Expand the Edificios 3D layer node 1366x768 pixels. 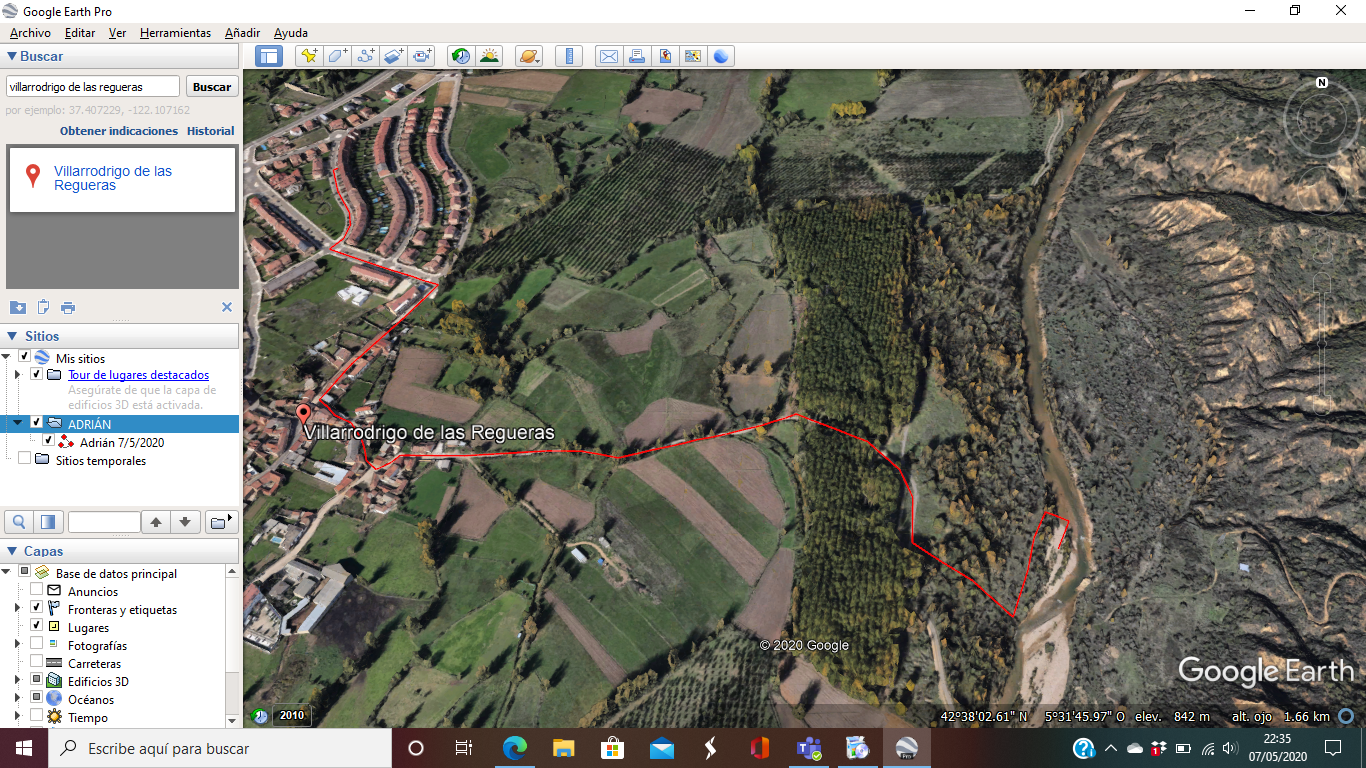coord(17,680)
